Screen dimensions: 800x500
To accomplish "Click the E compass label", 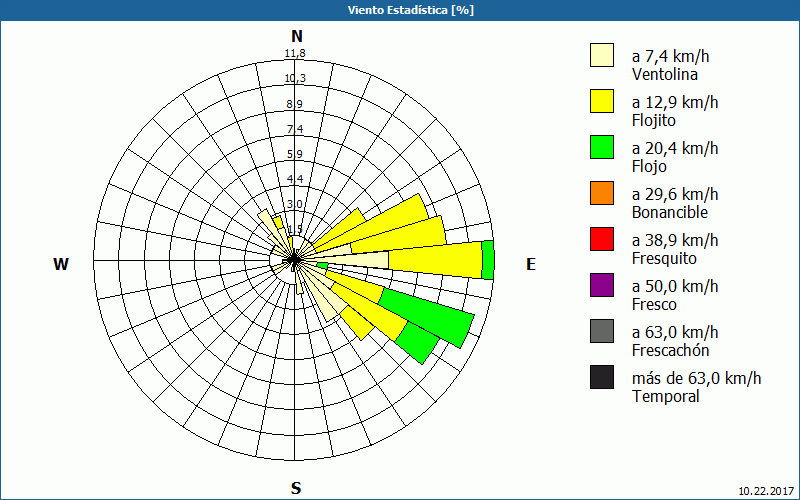I will [531, 264].
